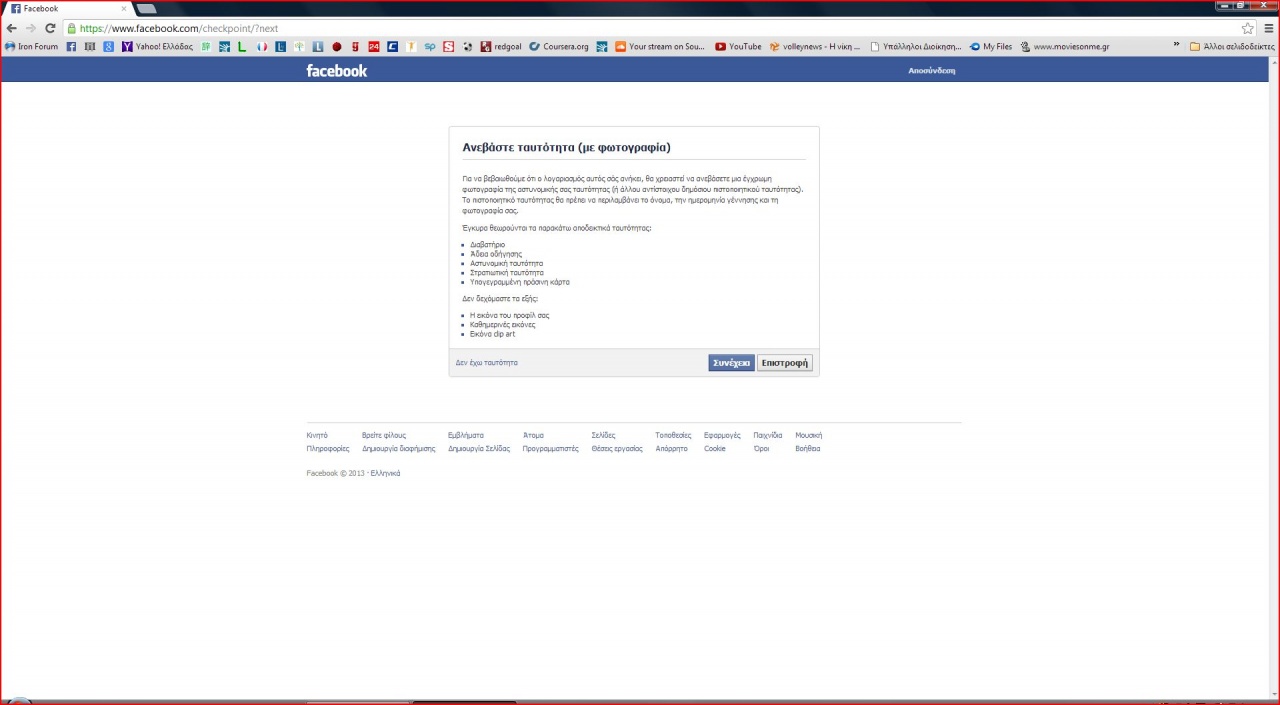This screenshot has width=1280, height=705.
Task: Open the Σελίδες footer link
Action: [603, 436]
